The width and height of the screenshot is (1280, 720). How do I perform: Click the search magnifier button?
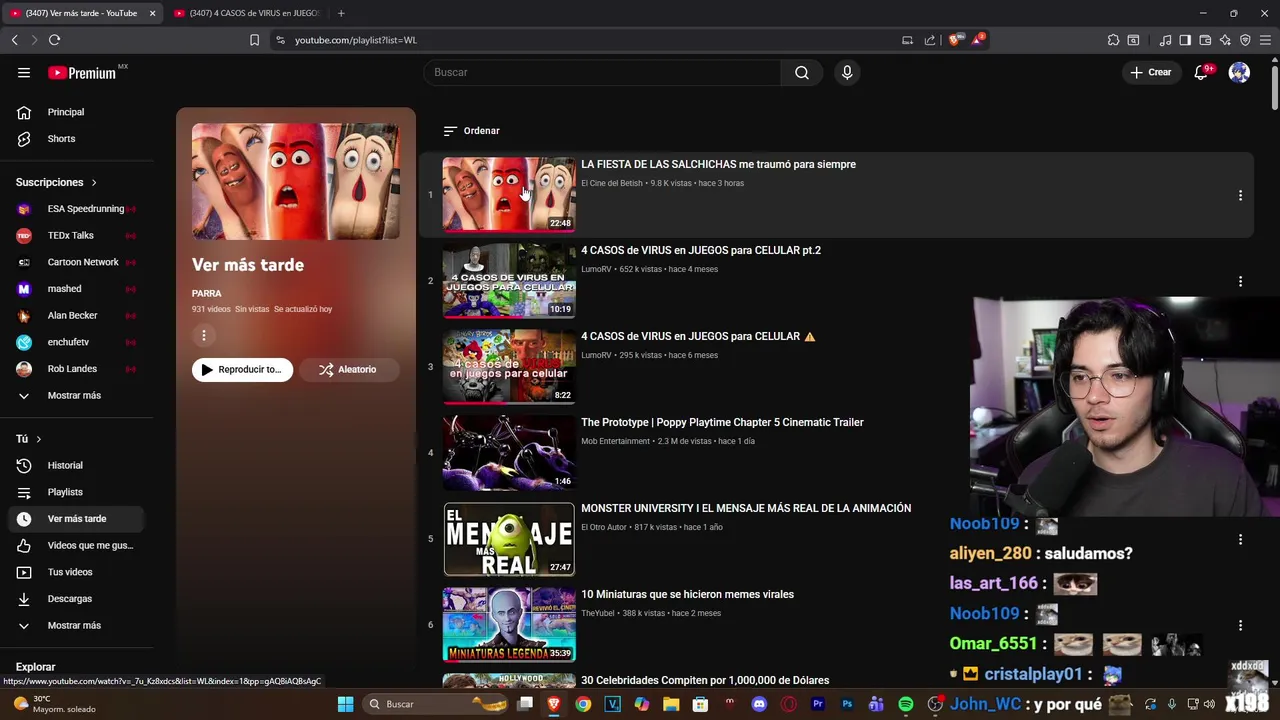(802, 72)
